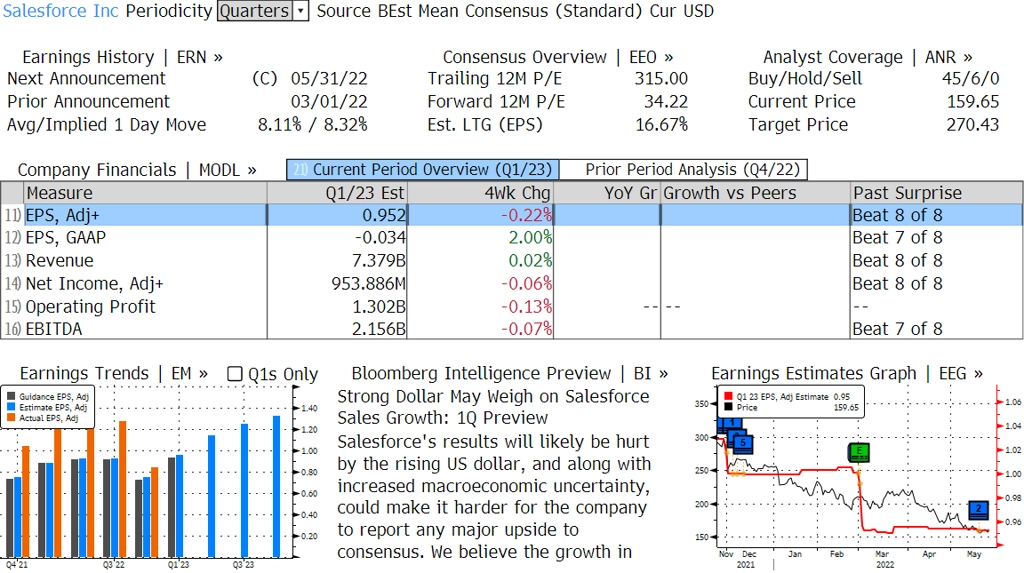1024x573 pixels.
Task: Click the Guidance EPS, Adj legend swatch
Action: pos(11,397)
